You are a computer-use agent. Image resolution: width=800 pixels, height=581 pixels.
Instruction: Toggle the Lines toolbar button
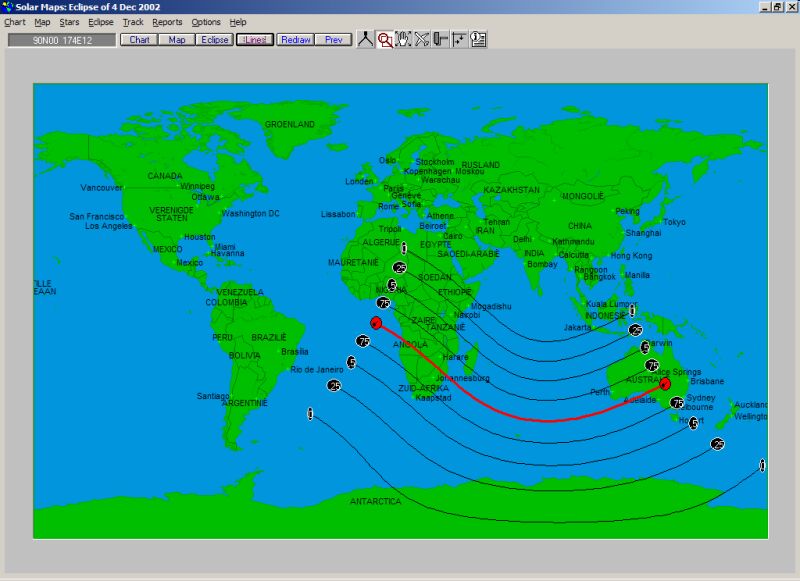(x=254, y=40)
